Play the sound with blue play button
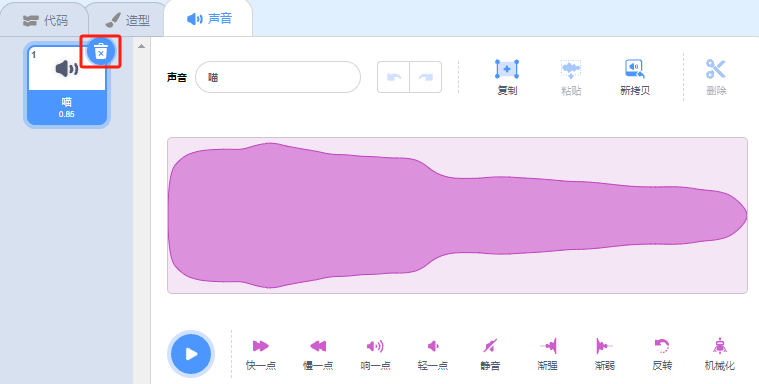This screenshot has width=759, height=384. (191, 354)
